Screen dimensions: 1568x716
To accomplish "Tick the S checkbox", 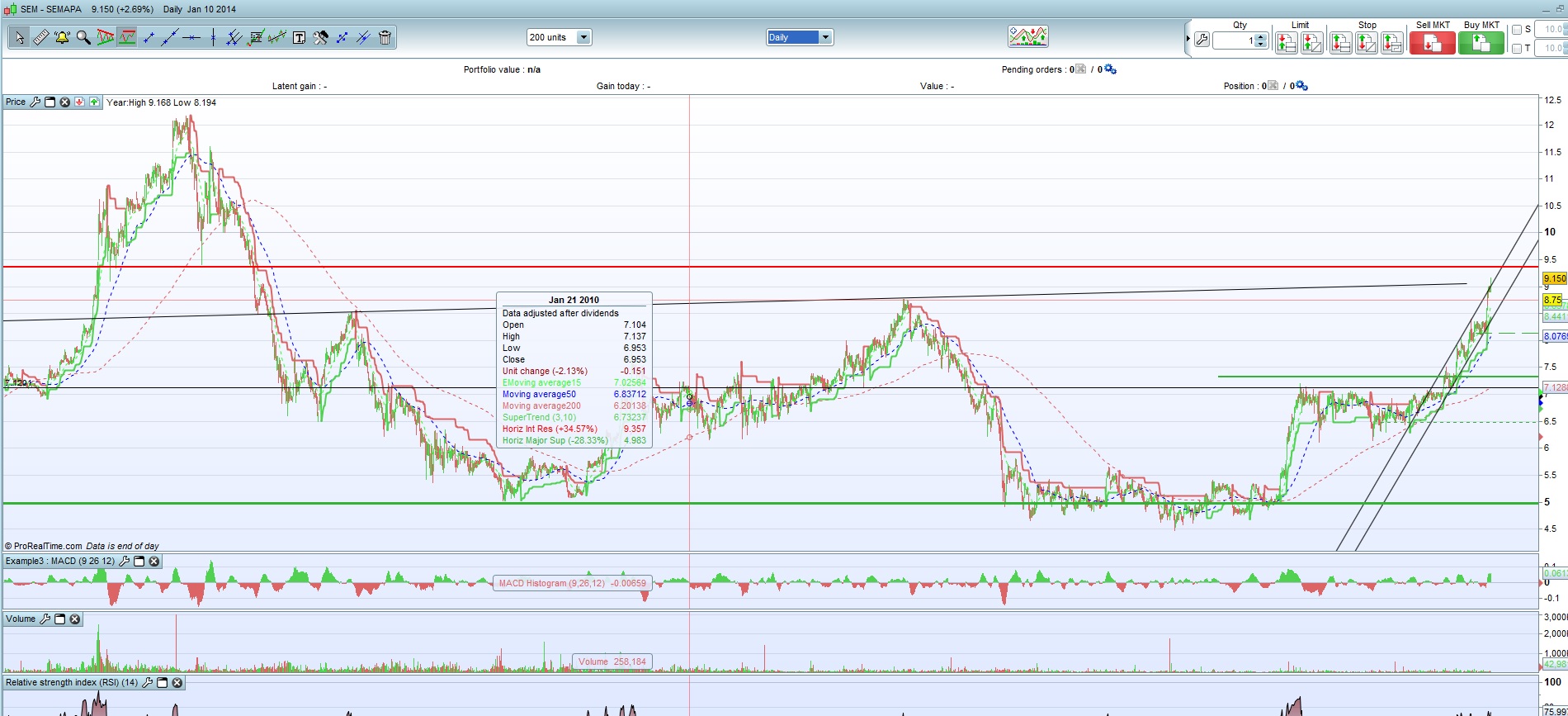I will tap(1517, 30).
